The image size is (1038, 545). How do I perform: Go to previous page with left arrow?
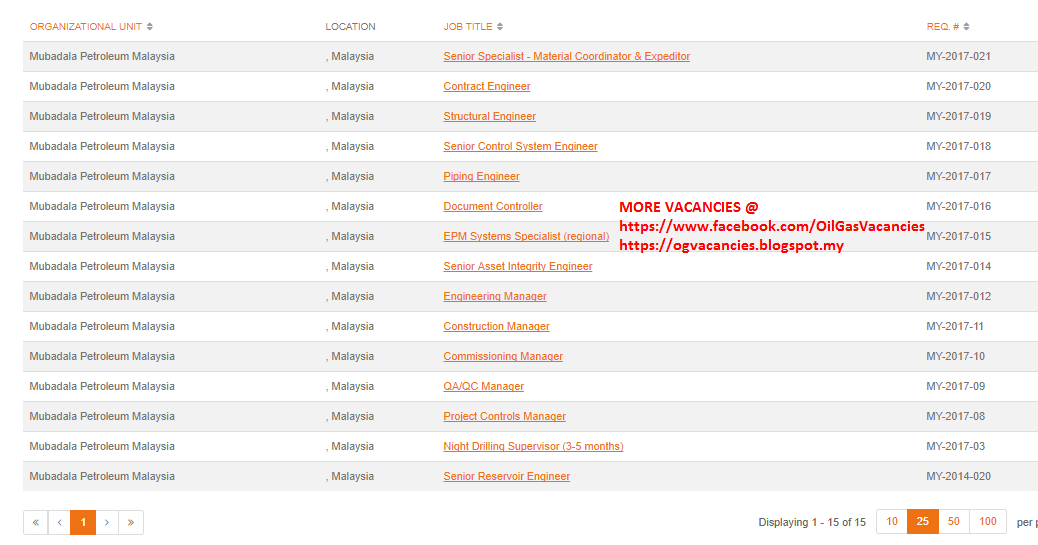(x=59, y=522)
